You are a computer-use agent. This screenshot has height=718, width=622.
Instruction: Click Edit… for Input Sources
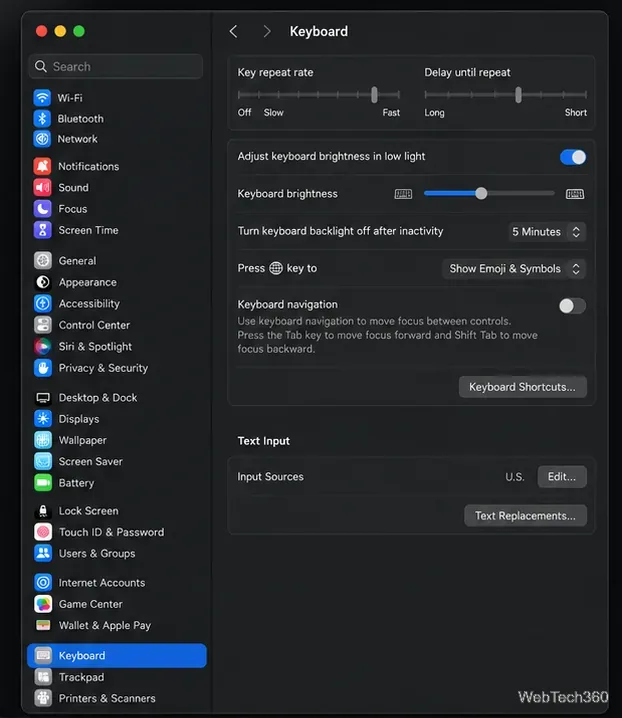click(562, 477)
